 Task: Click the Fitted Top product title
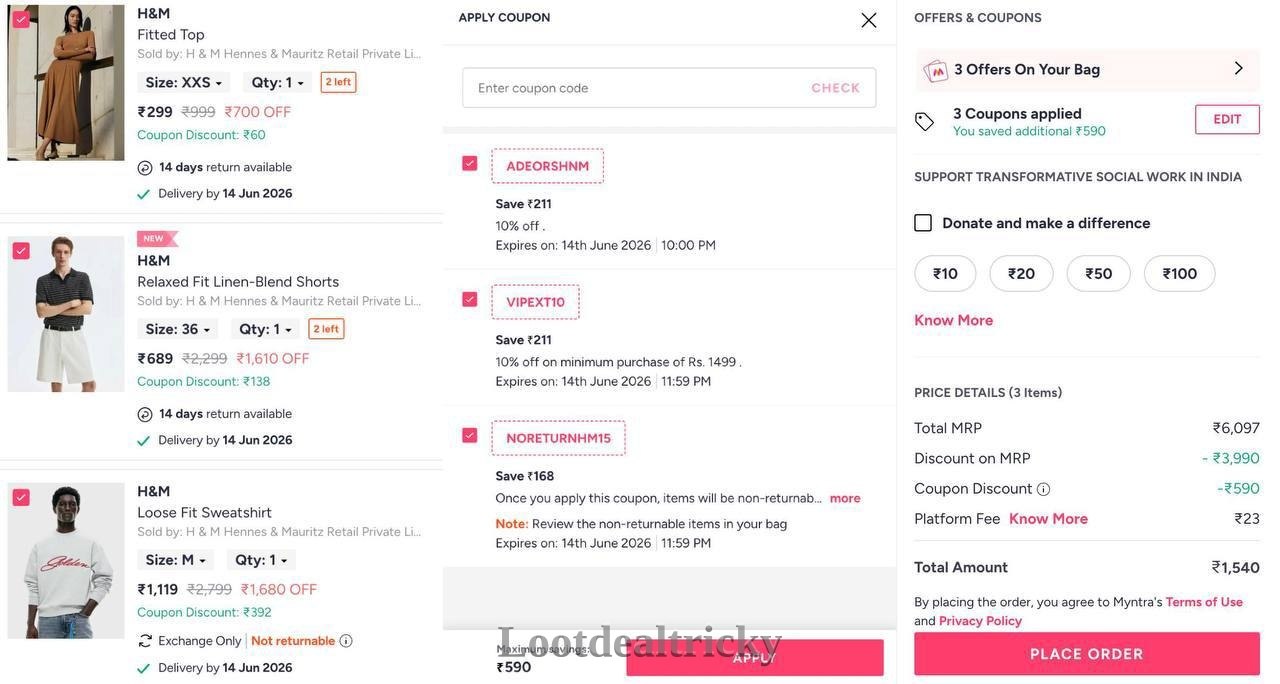point(171,35)
